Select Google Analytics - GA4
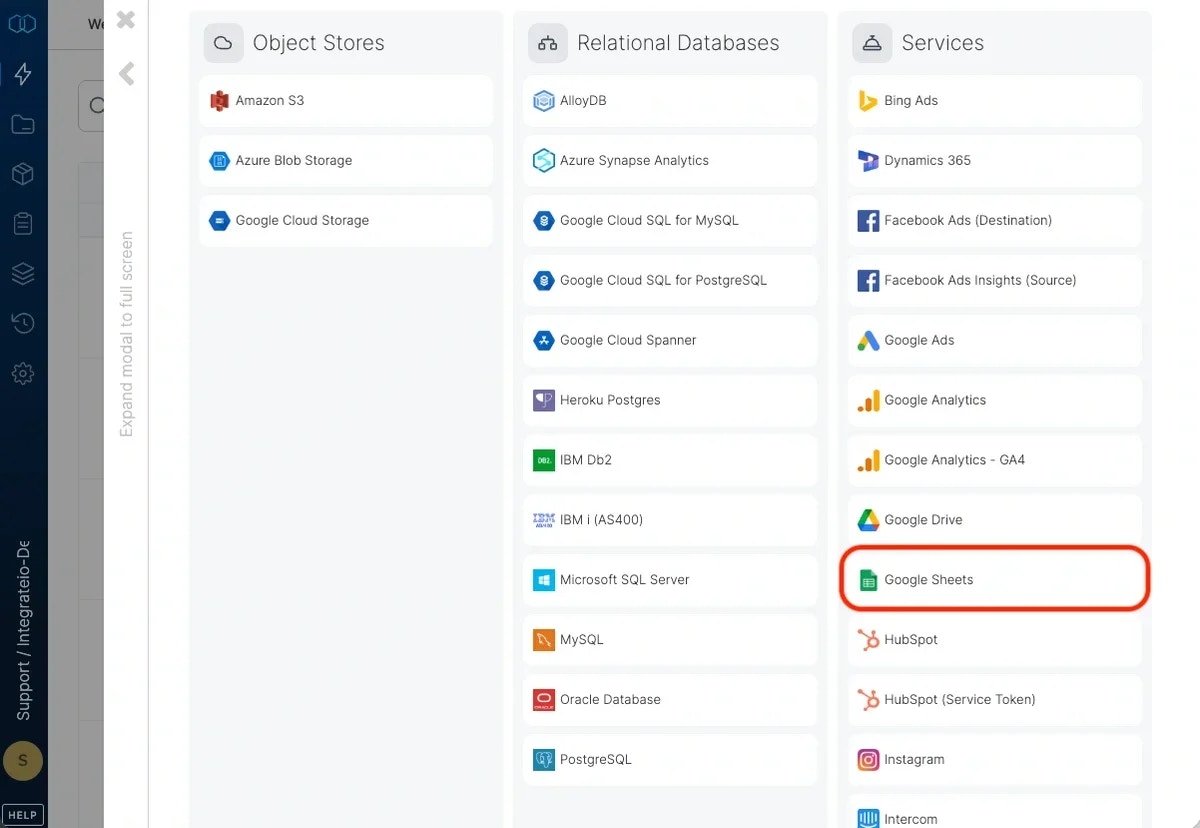 pyautogui.click(x=995, y=460)
